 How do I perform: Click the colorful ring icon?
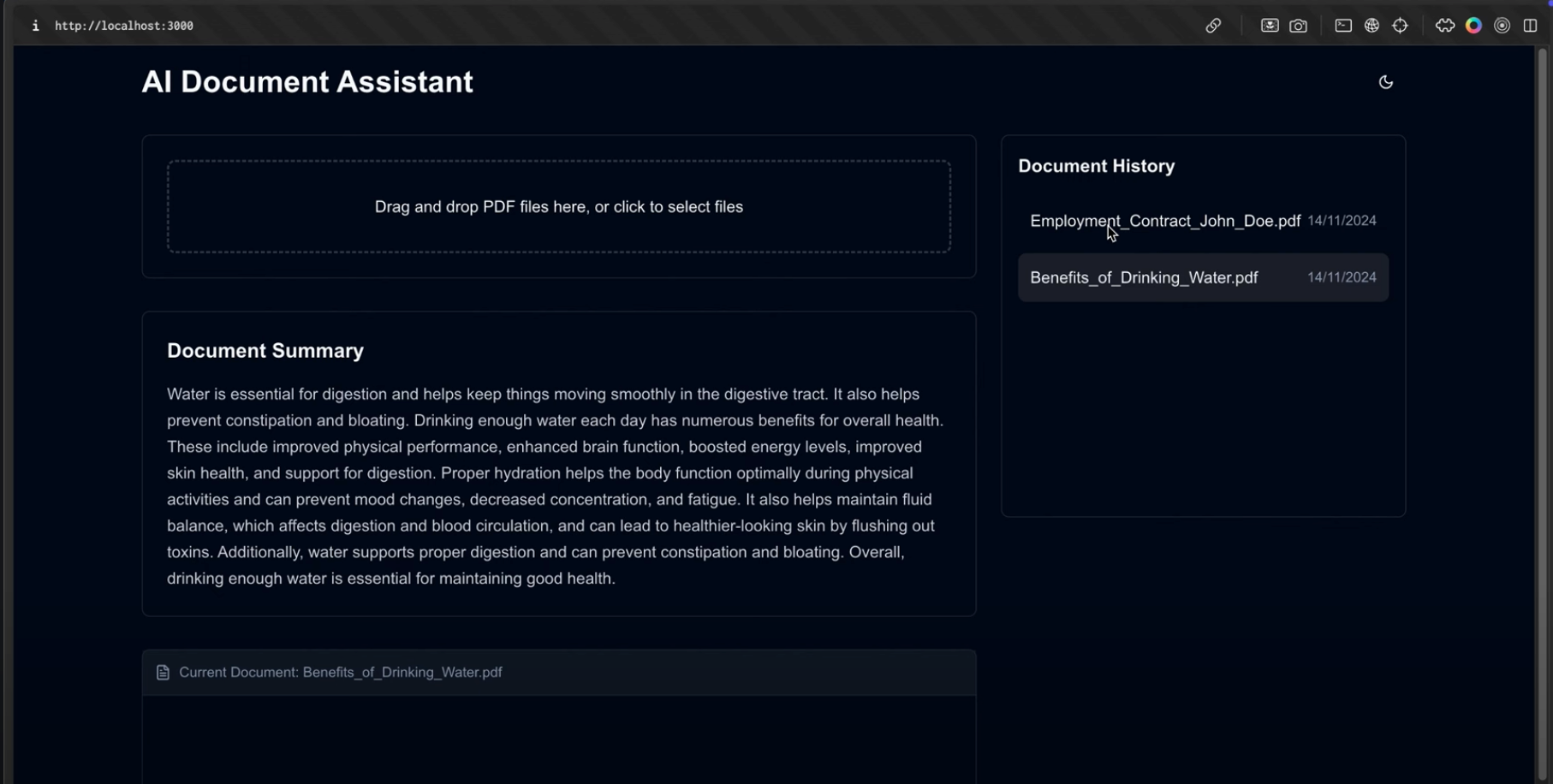[x=1473, y=26]
